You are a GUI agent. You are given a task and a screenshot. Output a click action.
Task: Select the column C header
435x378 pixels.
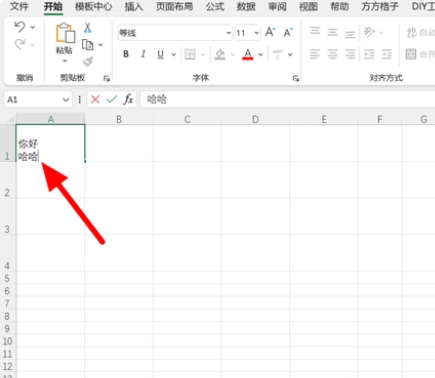pyautogui.click(x=187, y=119)
